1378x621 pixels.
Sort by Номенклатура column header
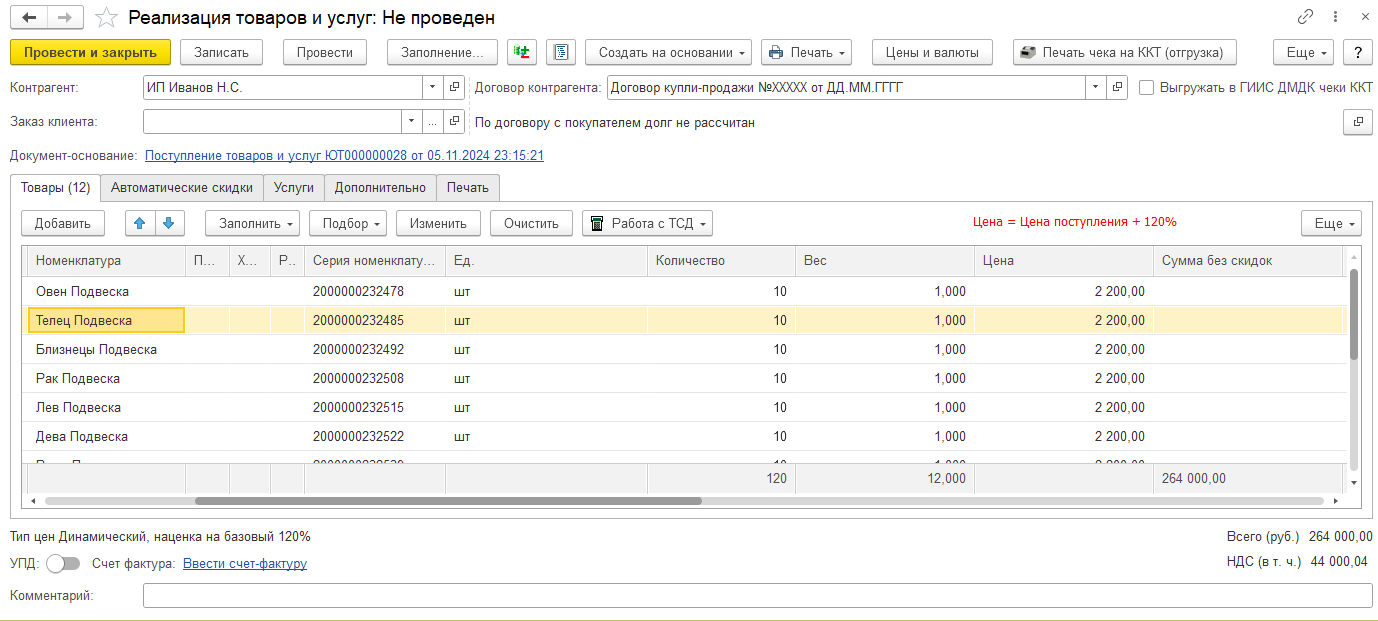coord(106,260)
